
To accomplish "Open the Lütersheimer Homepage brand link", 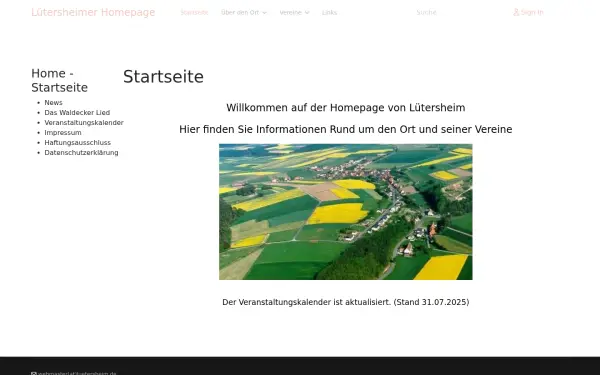I will click(x=93, y=12).
